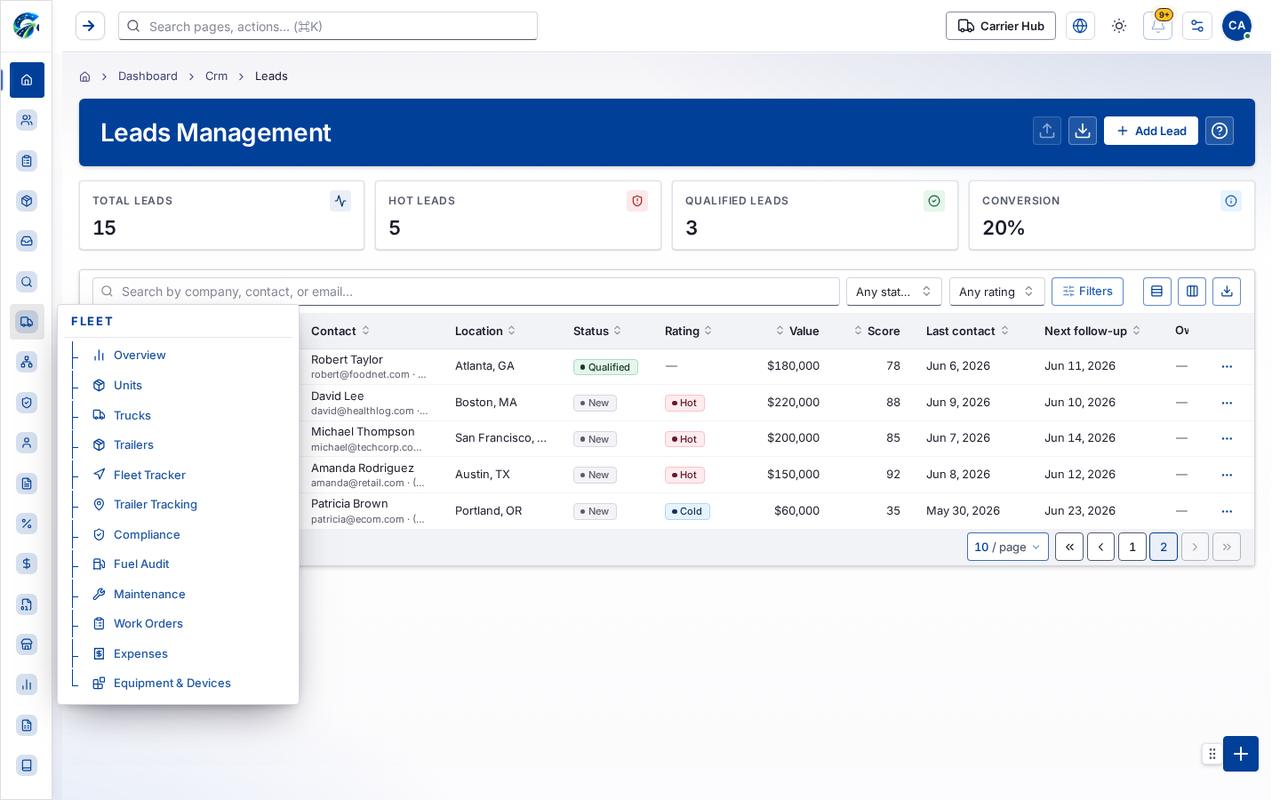Jump to the first page with double-chevron
The width and height of the screenshot is (1280, 800).
[x=1069, y=547]
